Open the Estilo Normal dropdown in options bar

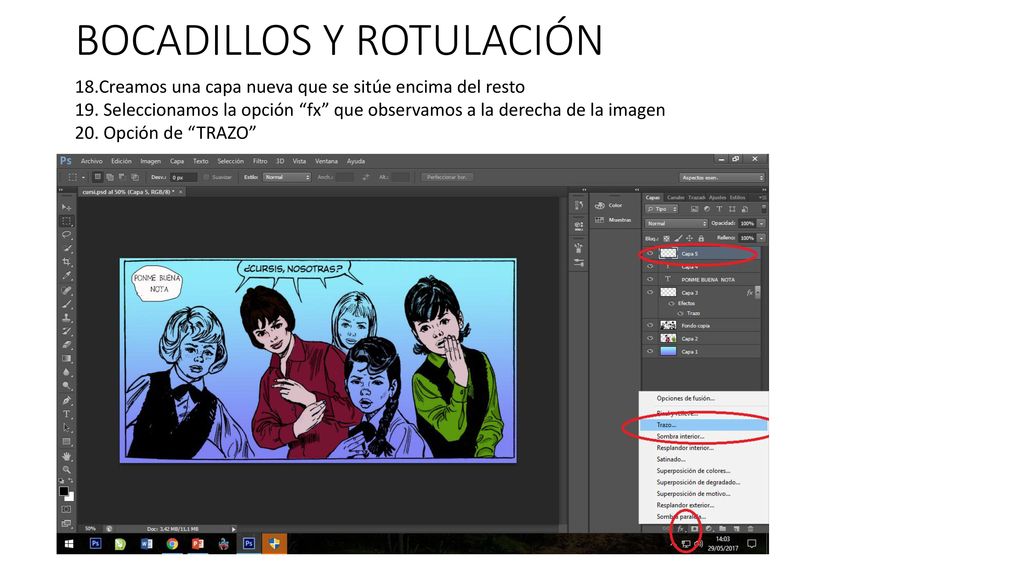(287, 177)
